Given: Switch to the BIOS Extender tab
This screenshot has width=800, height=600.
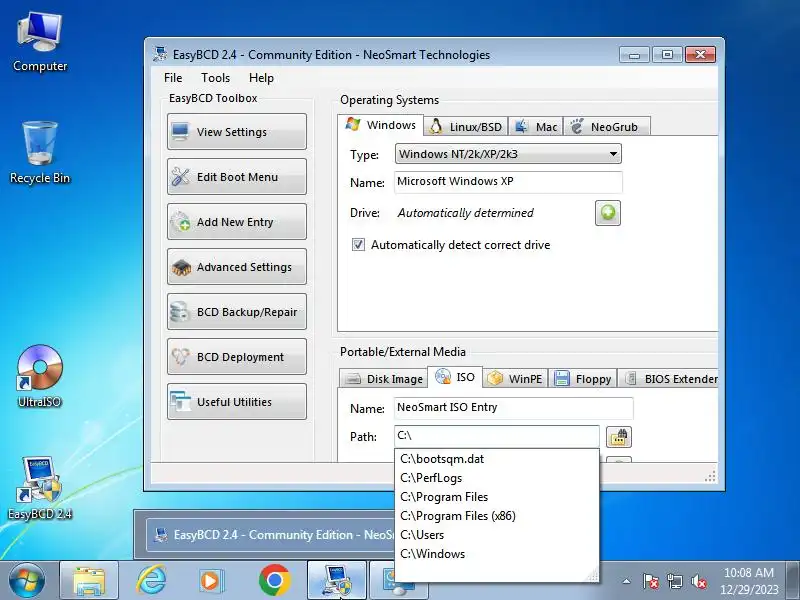Looking at the screenshot, I should [670, 379].
